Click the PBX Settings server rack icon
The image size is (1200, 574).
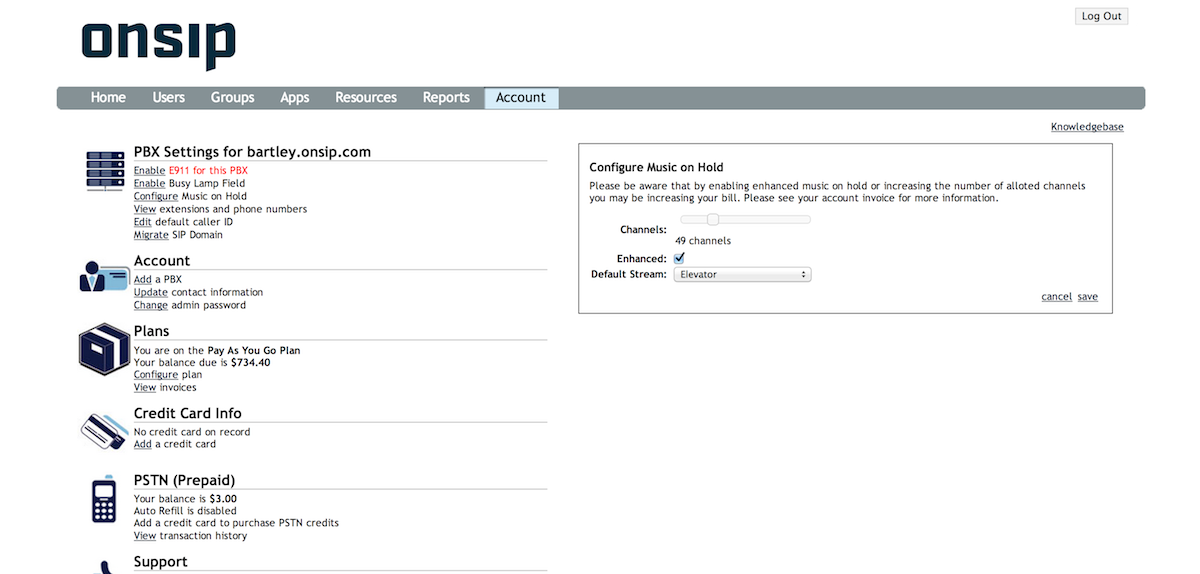pyautogui.click(x=104, y=171)
